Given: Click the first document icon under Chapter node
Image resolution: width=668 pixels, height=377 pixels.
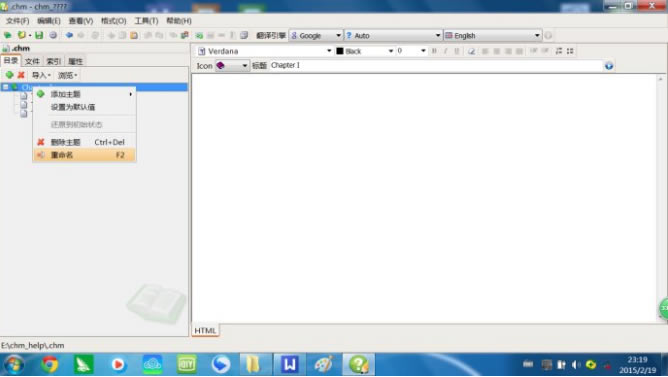Looking at the screenshot, I should click(24, 96).
